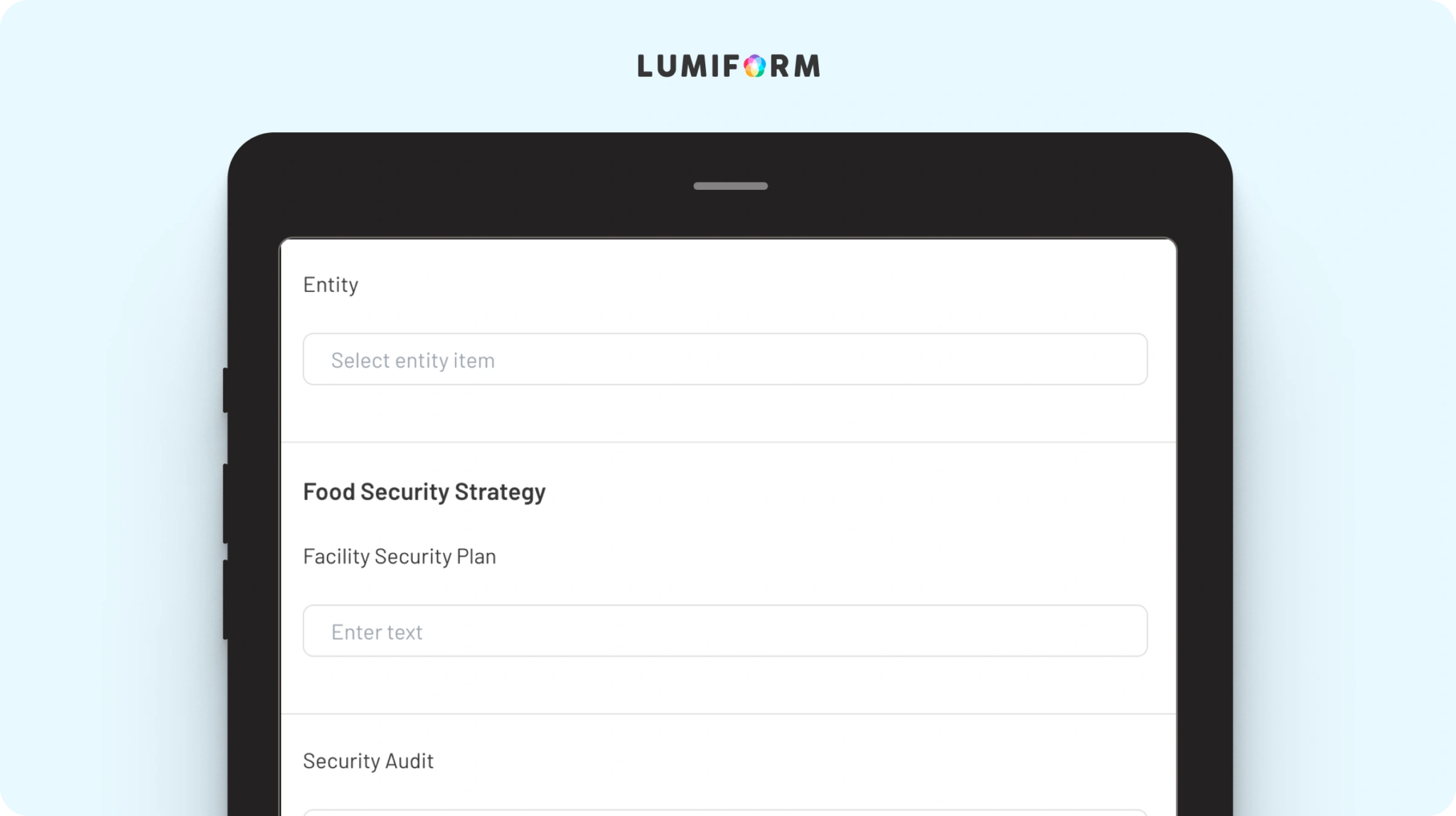The width and height of the screenshot is (1456, 816).
Task: Open the Select entity item dropdown
Action: tap(725, 359)
